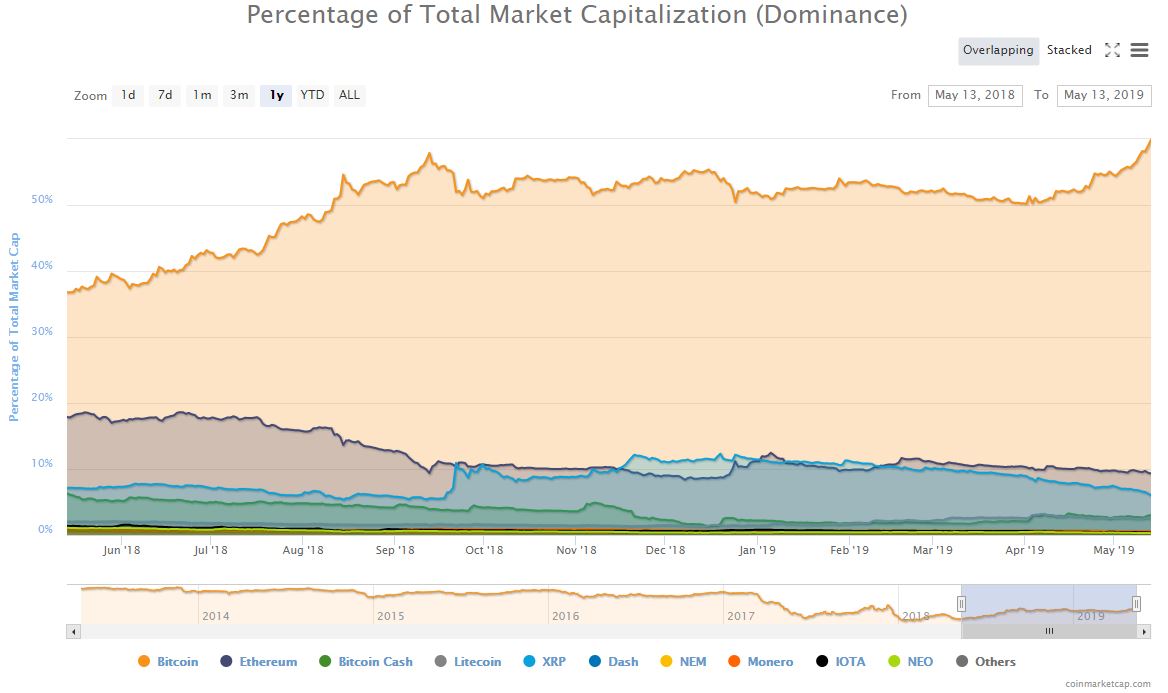Toggle Bitcoin Cash legend entry
The height and width of the screenshot is (693, 1168).
click(x=366, y=662)
